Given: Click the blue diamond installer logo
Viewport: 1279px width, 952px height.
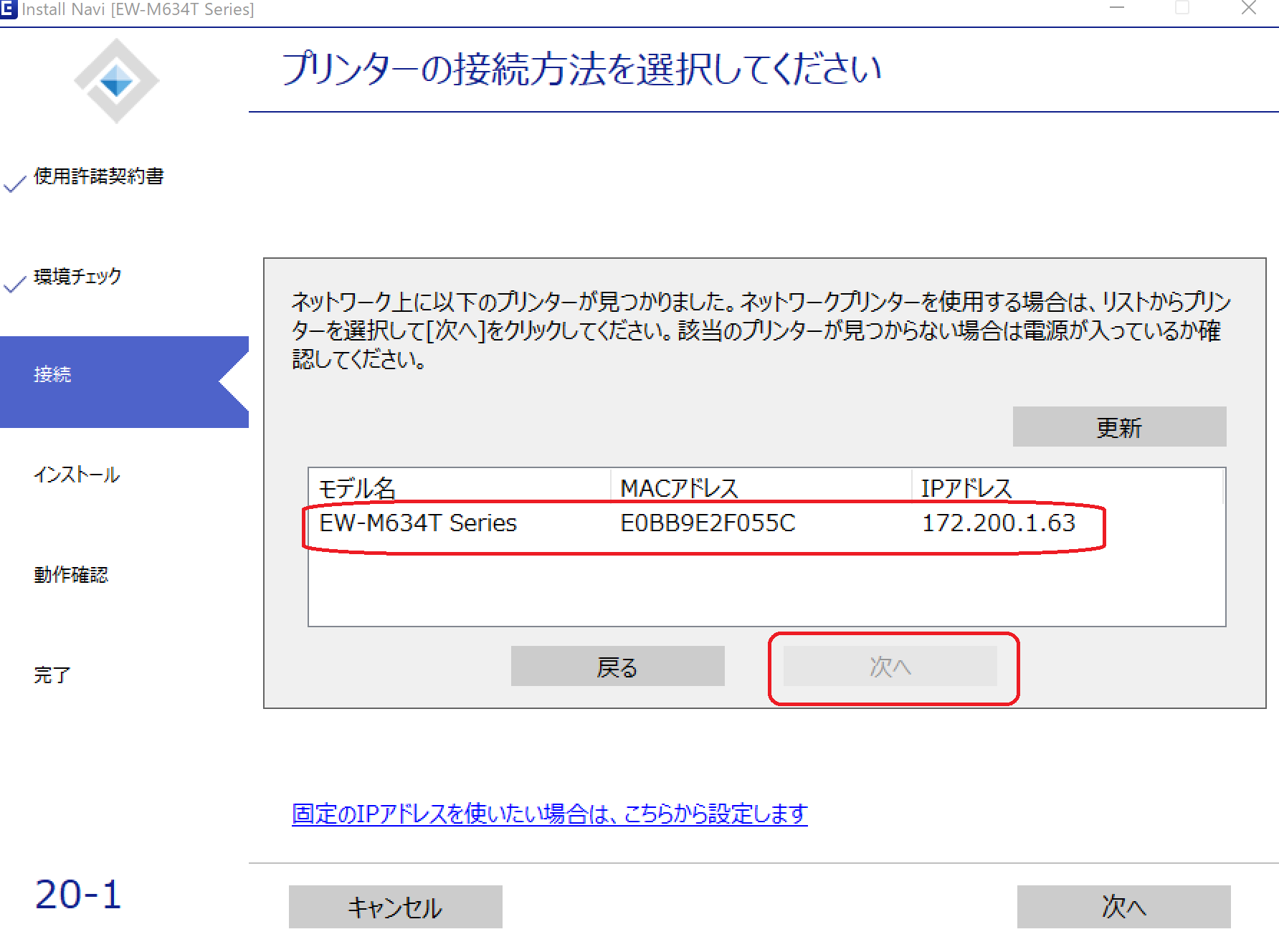Looking at the screenshot, I should (x=117, y=81).
